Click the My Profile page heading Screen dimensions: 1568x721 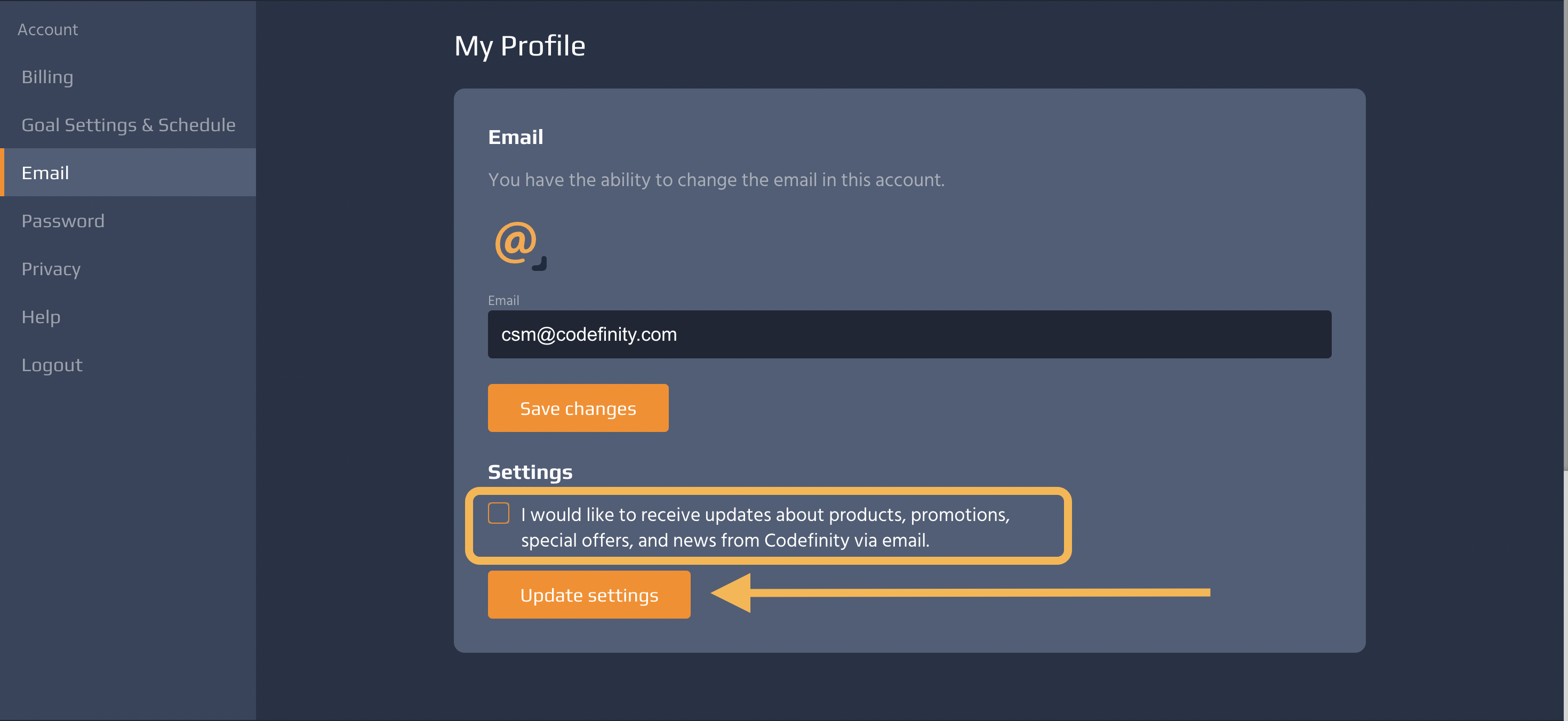coord(520,46)
